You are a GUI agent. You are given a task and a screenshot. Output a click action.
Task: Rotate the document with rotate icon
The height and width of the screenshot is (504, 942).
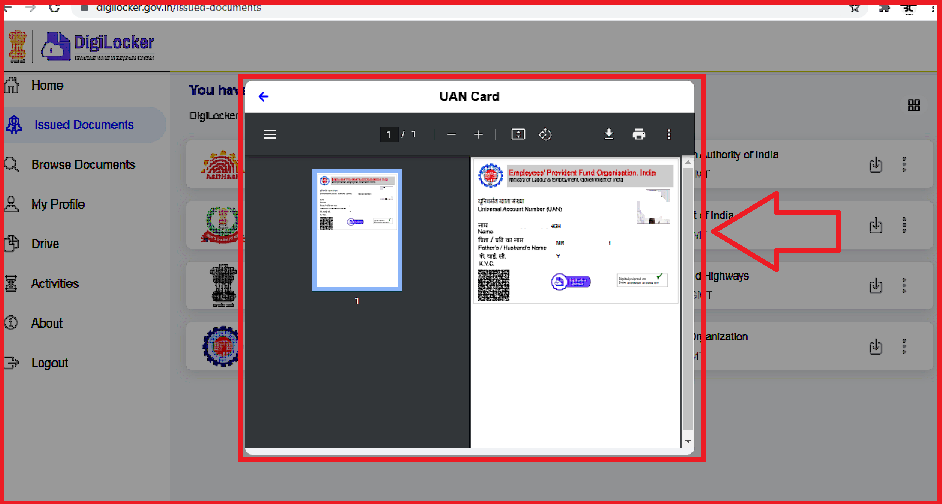tap(545, 134)
